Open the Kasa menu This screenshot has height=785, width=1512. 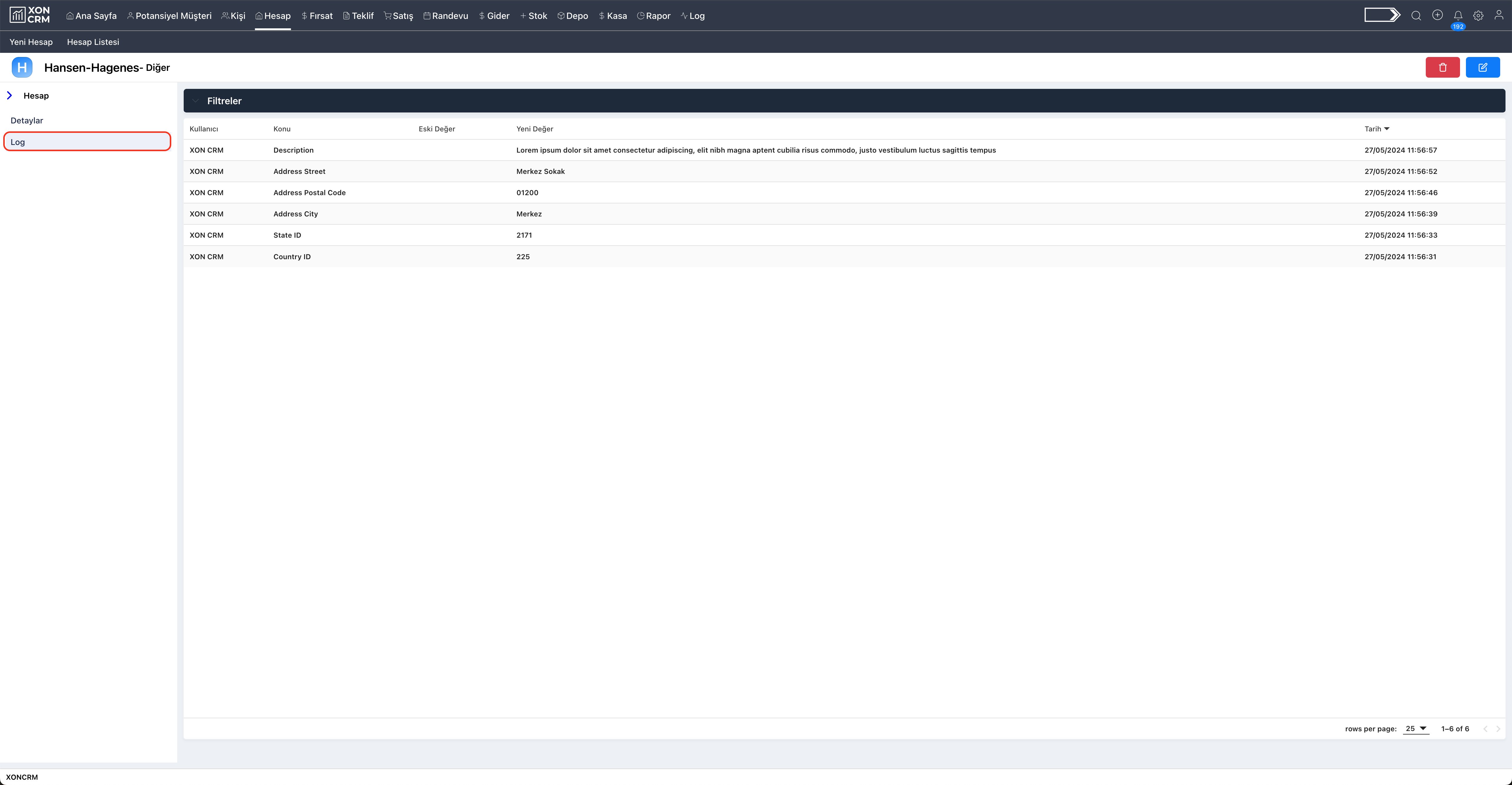(x=613, y=16)
